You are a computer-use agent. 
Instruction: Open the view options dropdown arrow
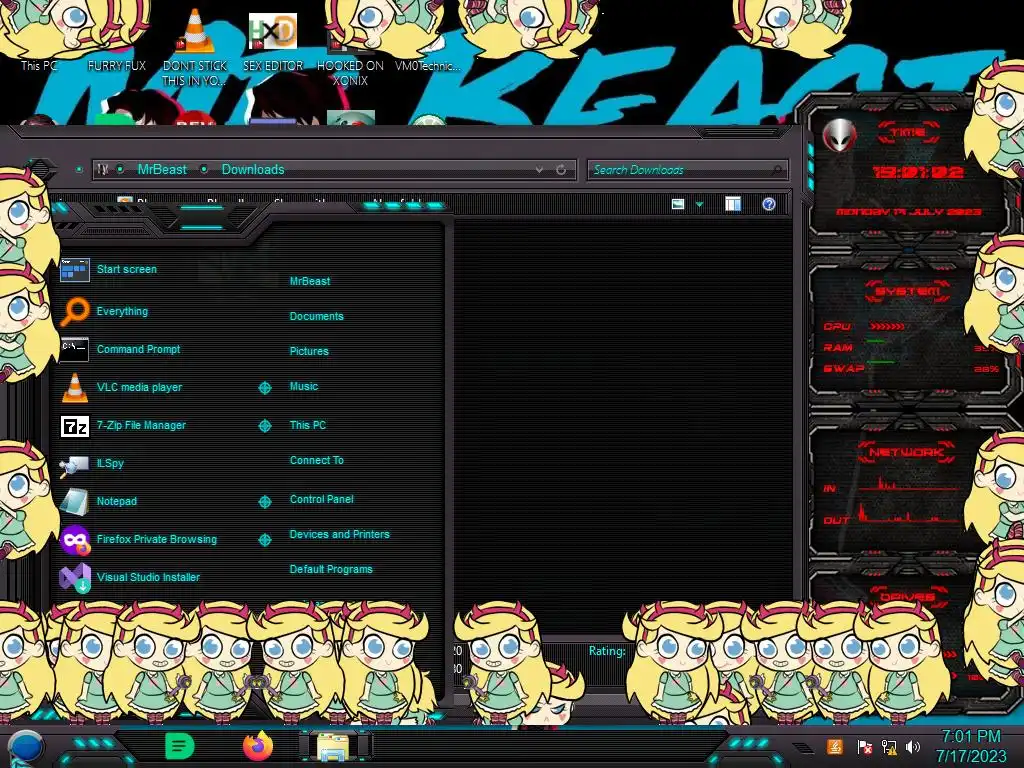[699, 205]
